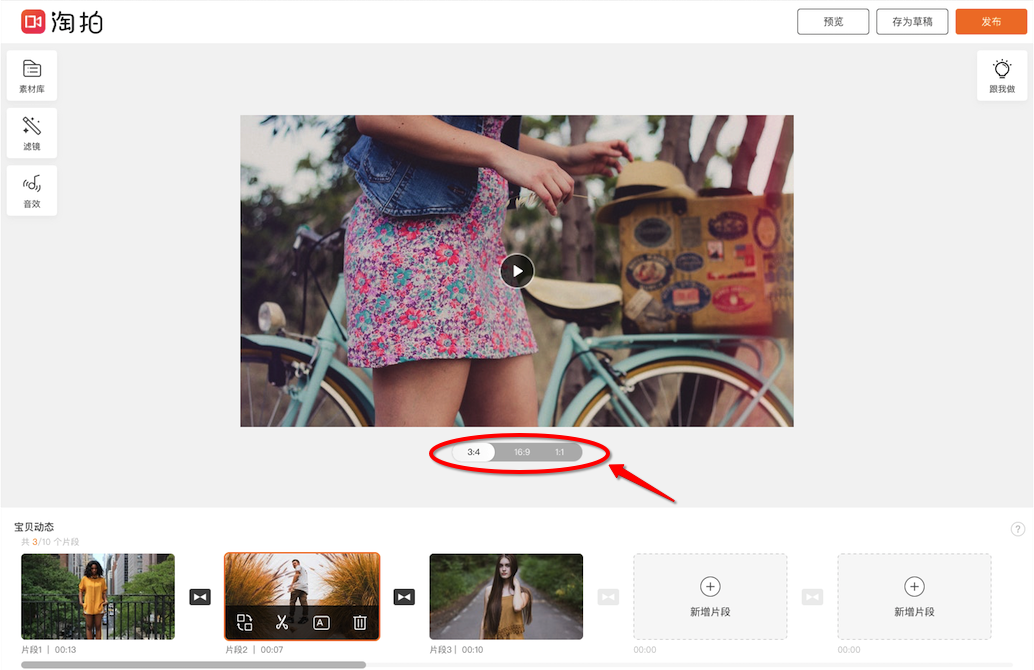
Task: Switch to 1:1 aspect ratio
Action: pos(560,452)
